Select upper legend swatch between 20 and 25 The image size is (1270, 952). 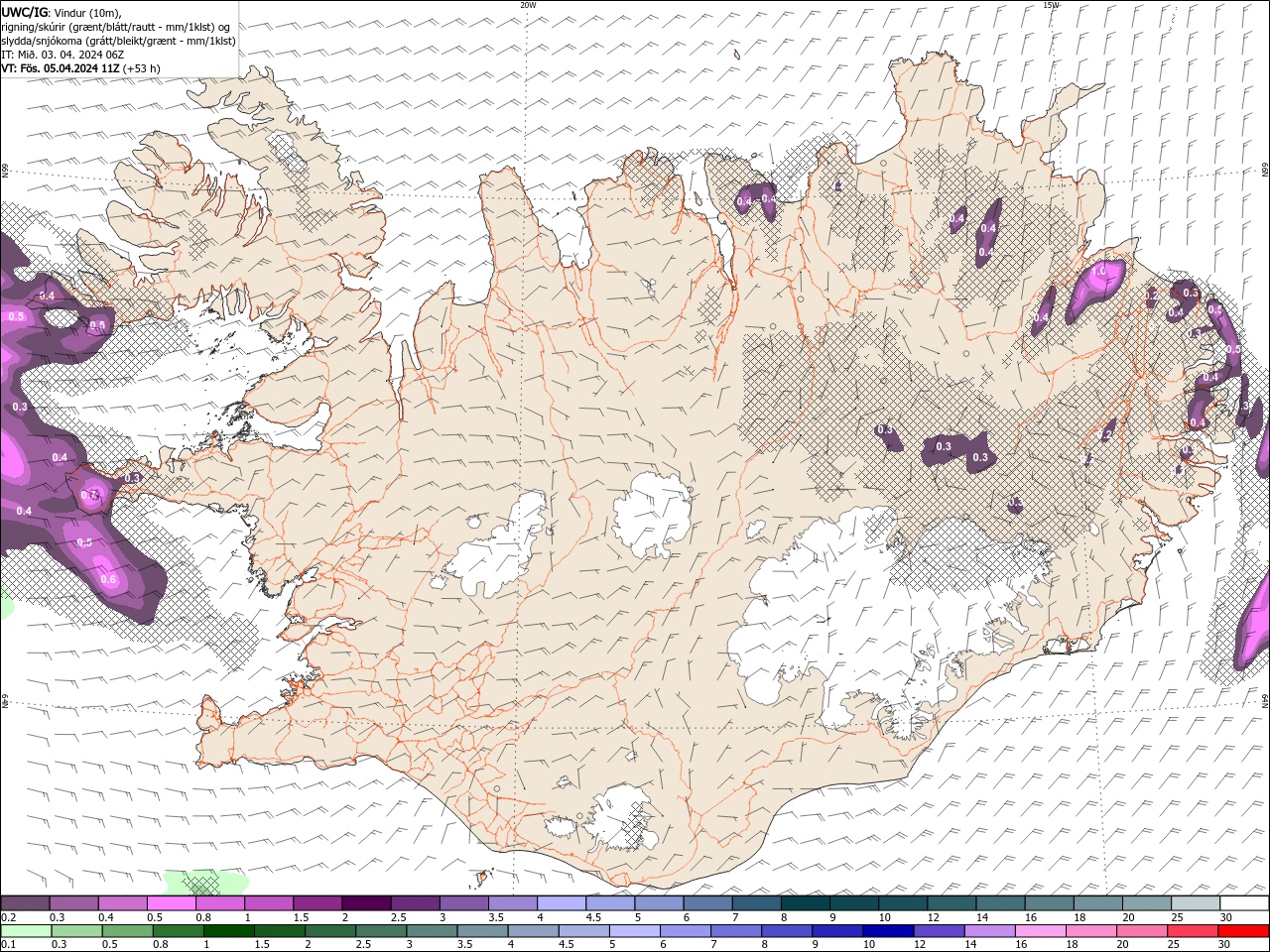click(x=1147, y=903)
